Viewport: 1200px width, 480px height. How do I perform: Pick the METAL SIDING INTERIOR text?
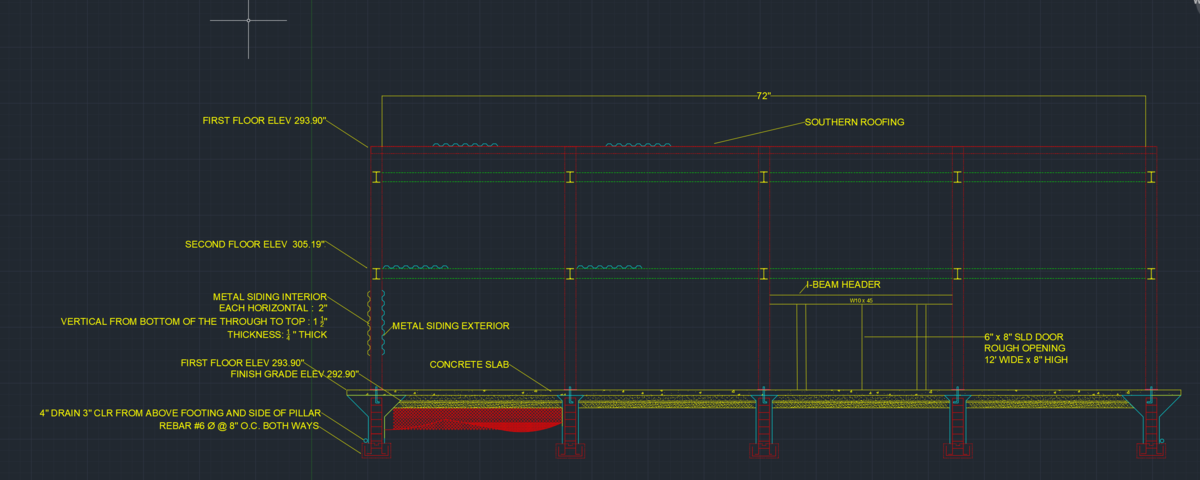[x=270, y=297]
